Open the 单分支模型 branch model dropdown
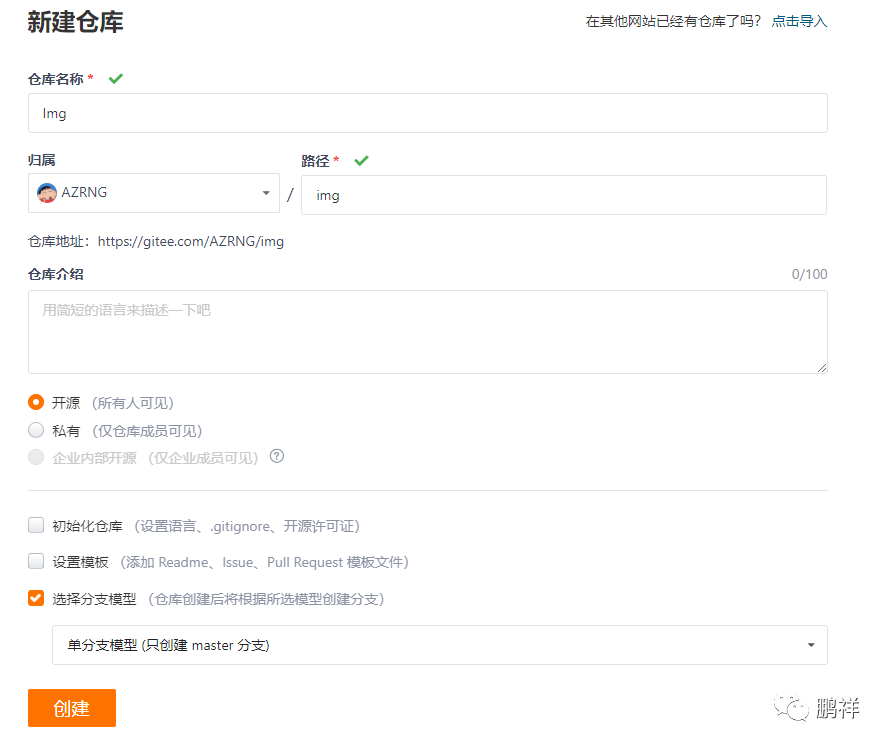Screen dimensions: 888x747 click(x=439, y=645)
